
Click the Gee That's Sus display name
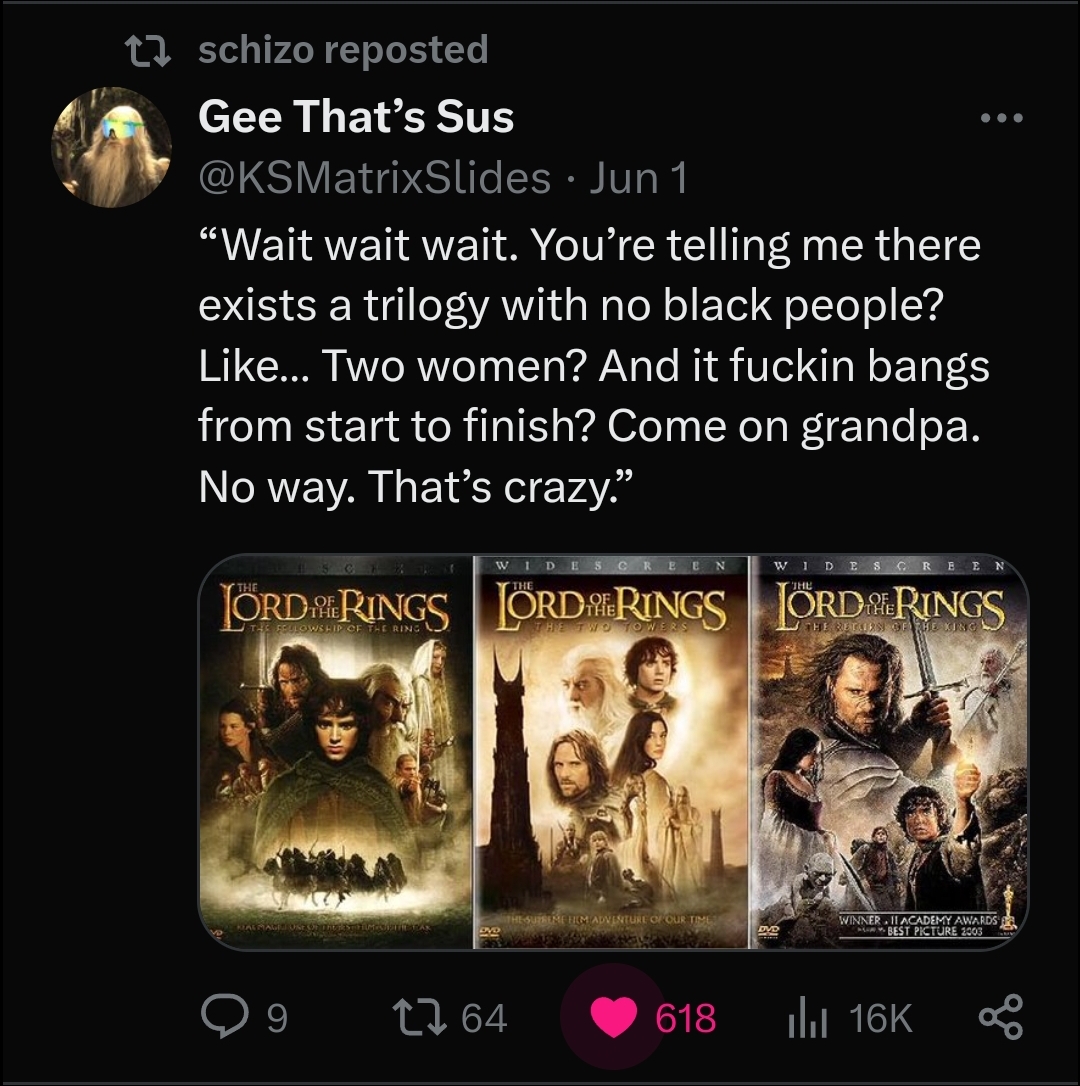click(356, 116)
